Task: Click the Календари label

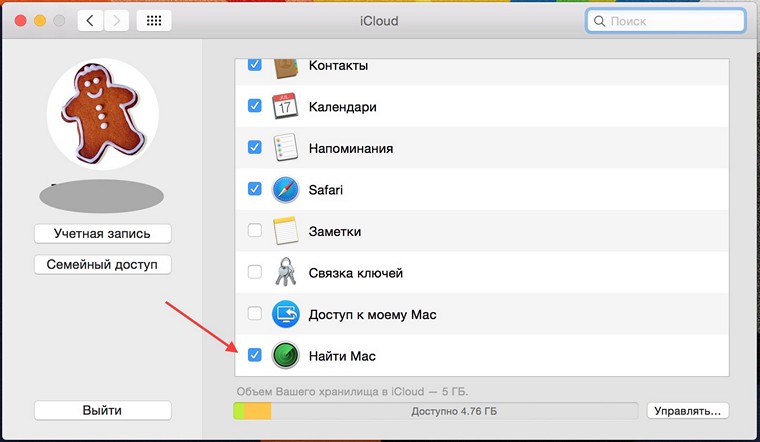Action: tap(343, 107)
